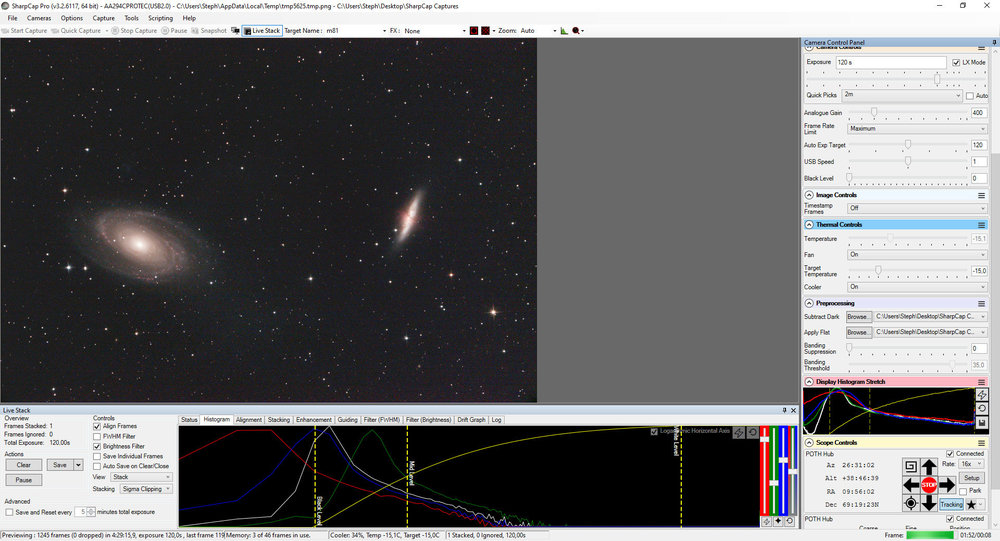Screen dimensions: 1000x541
Task: Enable the FWHM Filter checkbox
Action: [97, 436]
